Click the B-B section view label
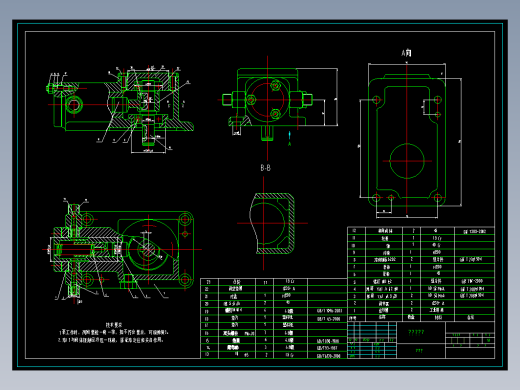Screen dimensions: 520x390 point(265,168)
